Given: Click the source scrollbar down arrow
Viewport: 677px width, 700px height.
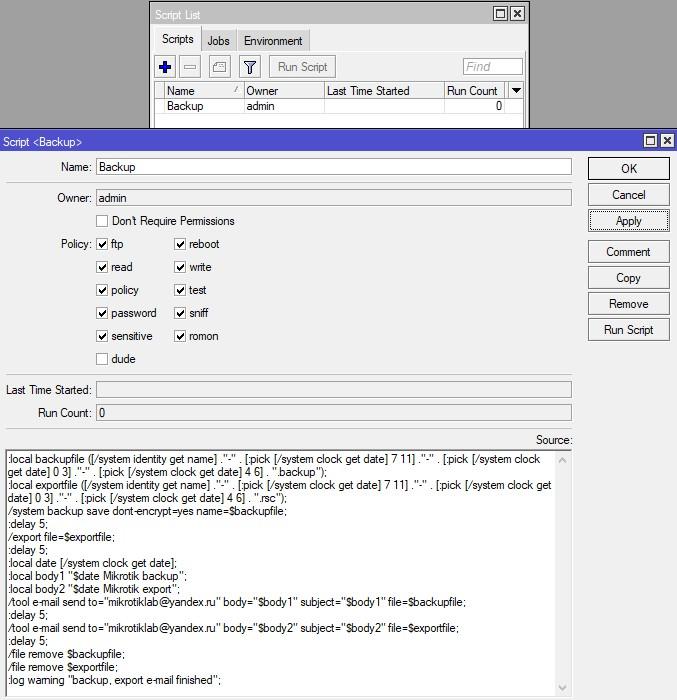Looking at the screenshot, I should tap(563, 688).
